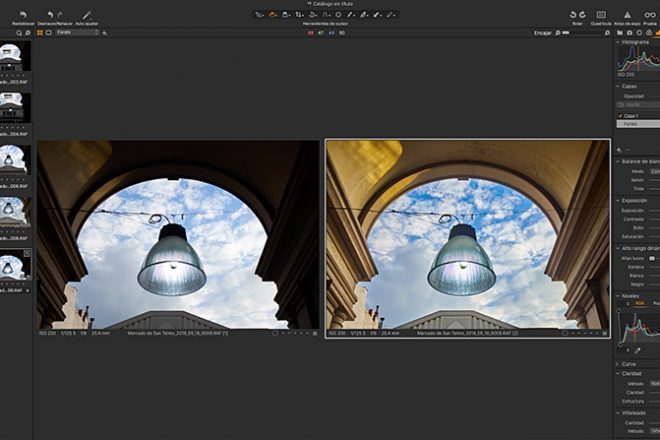Open the Viñeteado Método dropdown
The height and width of the screenshot is (440, 660).
coord(655,431)
